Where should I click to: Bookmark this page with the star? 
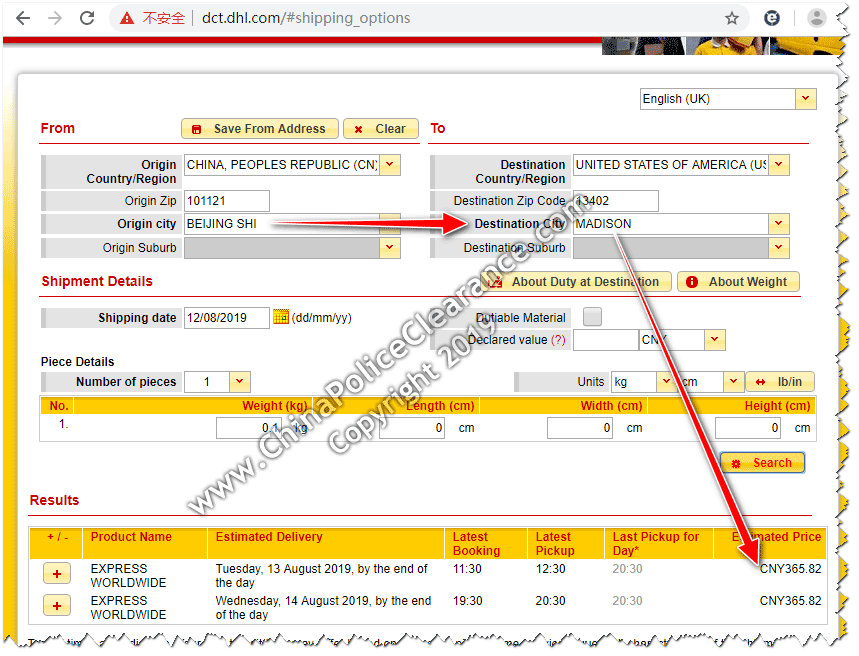[732, 18]
